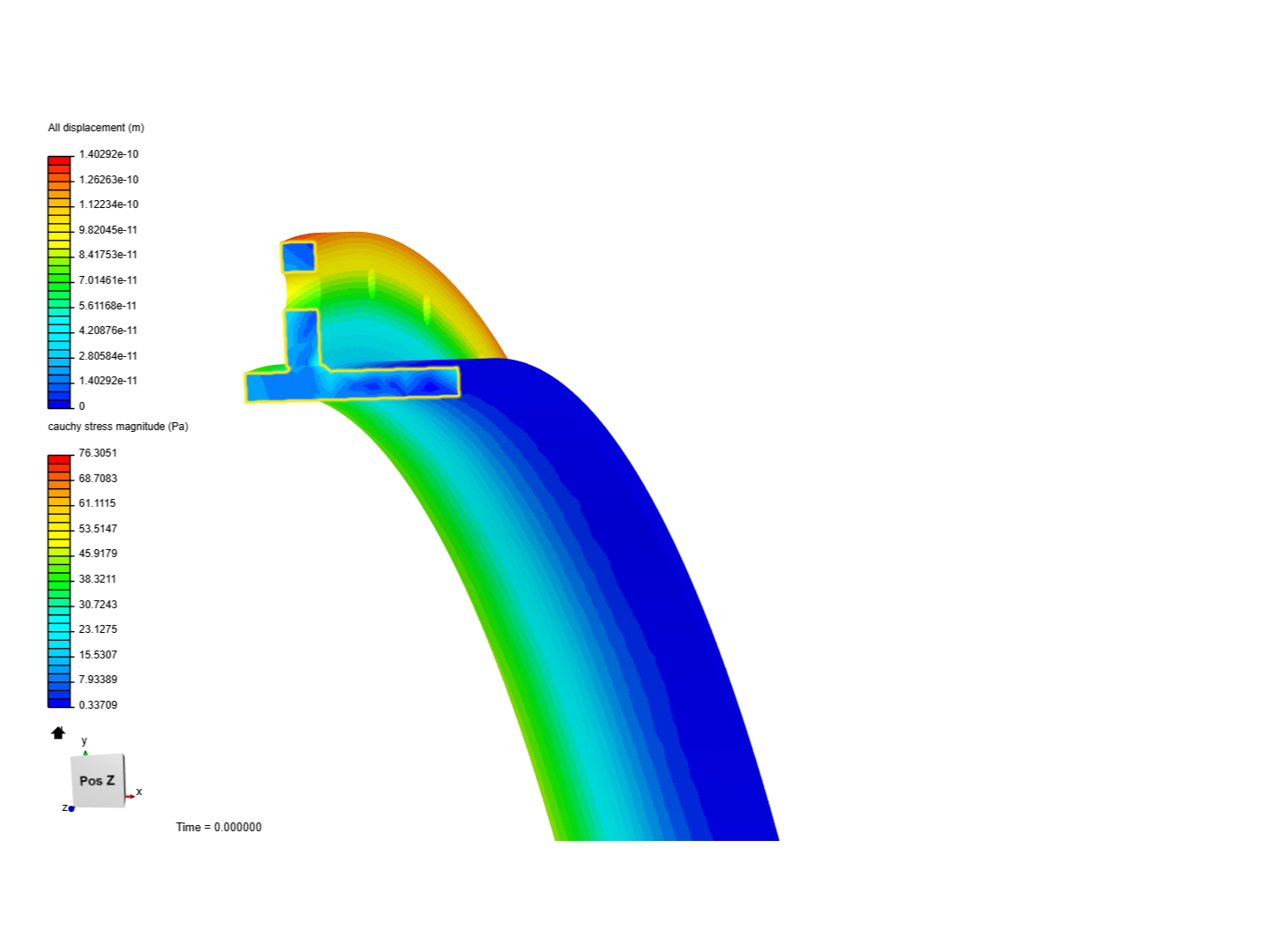1270x952 pixels.
Task: Click the displacement legend value 8.41753e-11
Action: [108, 255]
